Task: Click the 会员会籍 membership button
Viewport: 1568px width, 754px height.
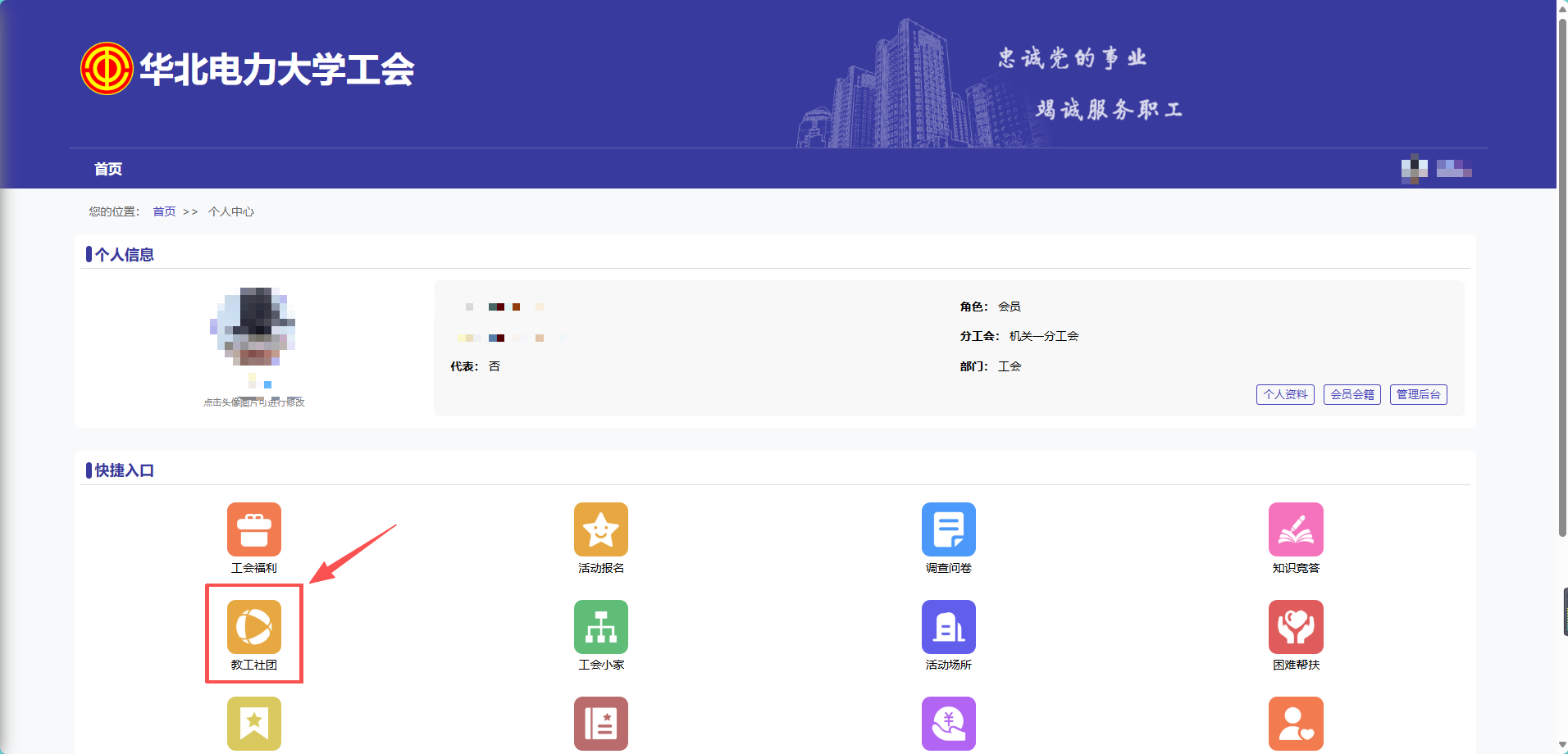Action: click(1351, 394)
